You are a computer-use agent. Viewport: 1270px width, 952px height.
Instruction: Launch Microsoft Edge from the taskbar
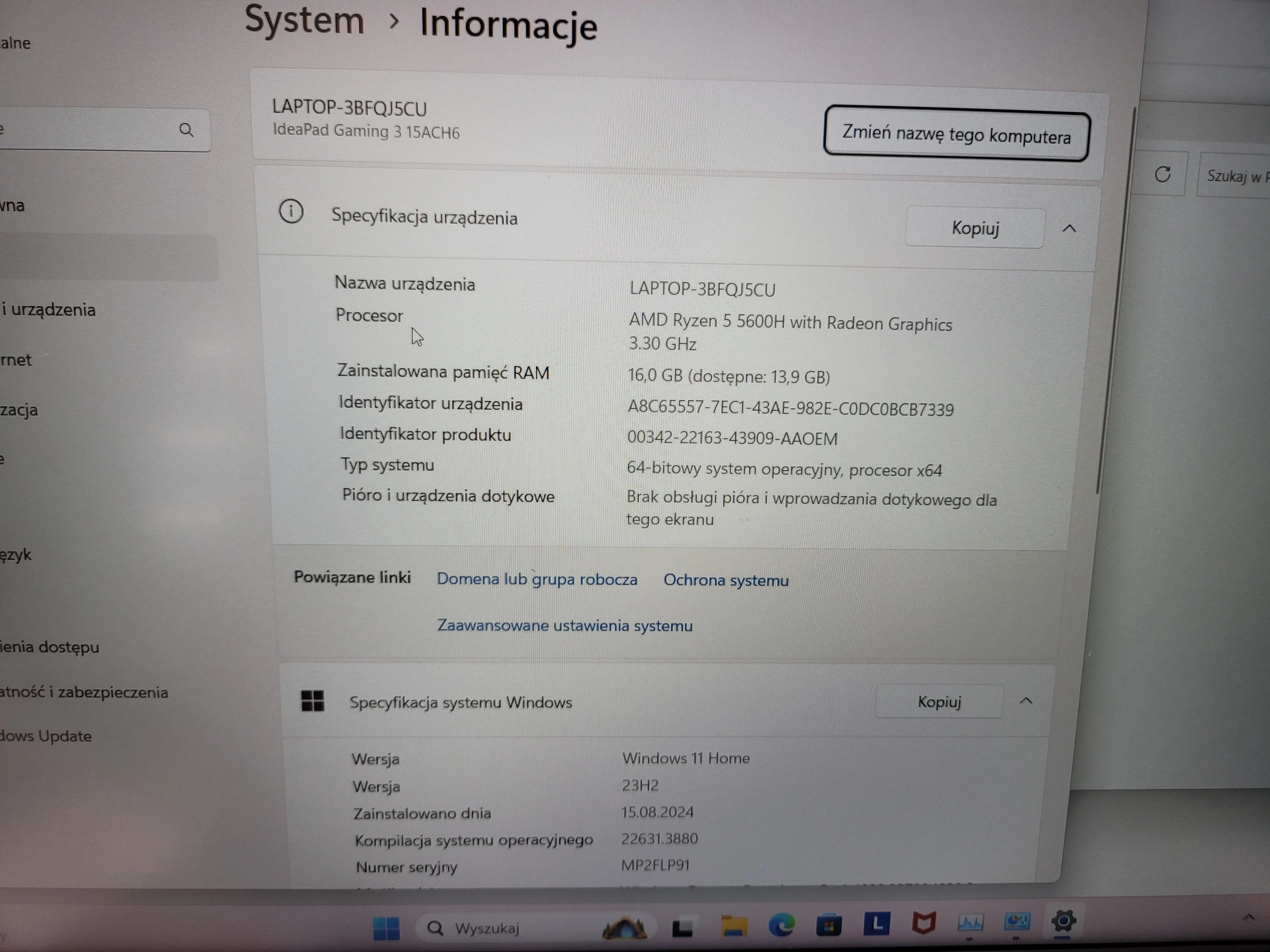point(781,925)
